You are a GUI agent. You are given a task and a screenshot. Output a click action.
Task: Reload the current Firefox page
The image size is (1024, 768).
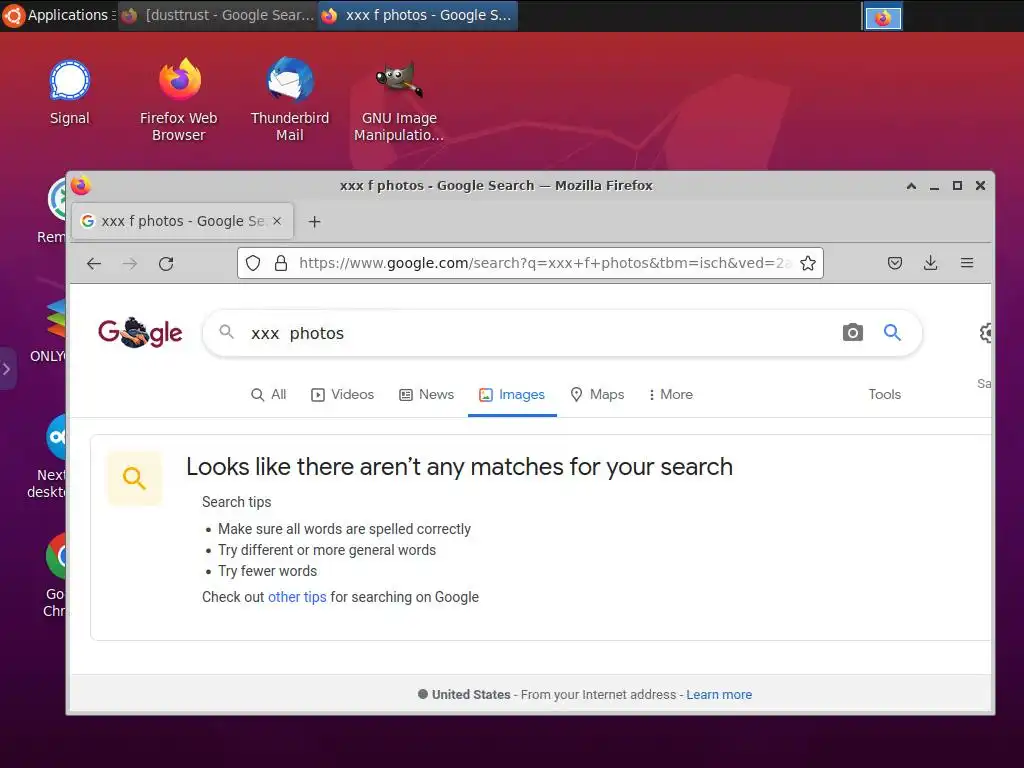(x=166, y=263)
